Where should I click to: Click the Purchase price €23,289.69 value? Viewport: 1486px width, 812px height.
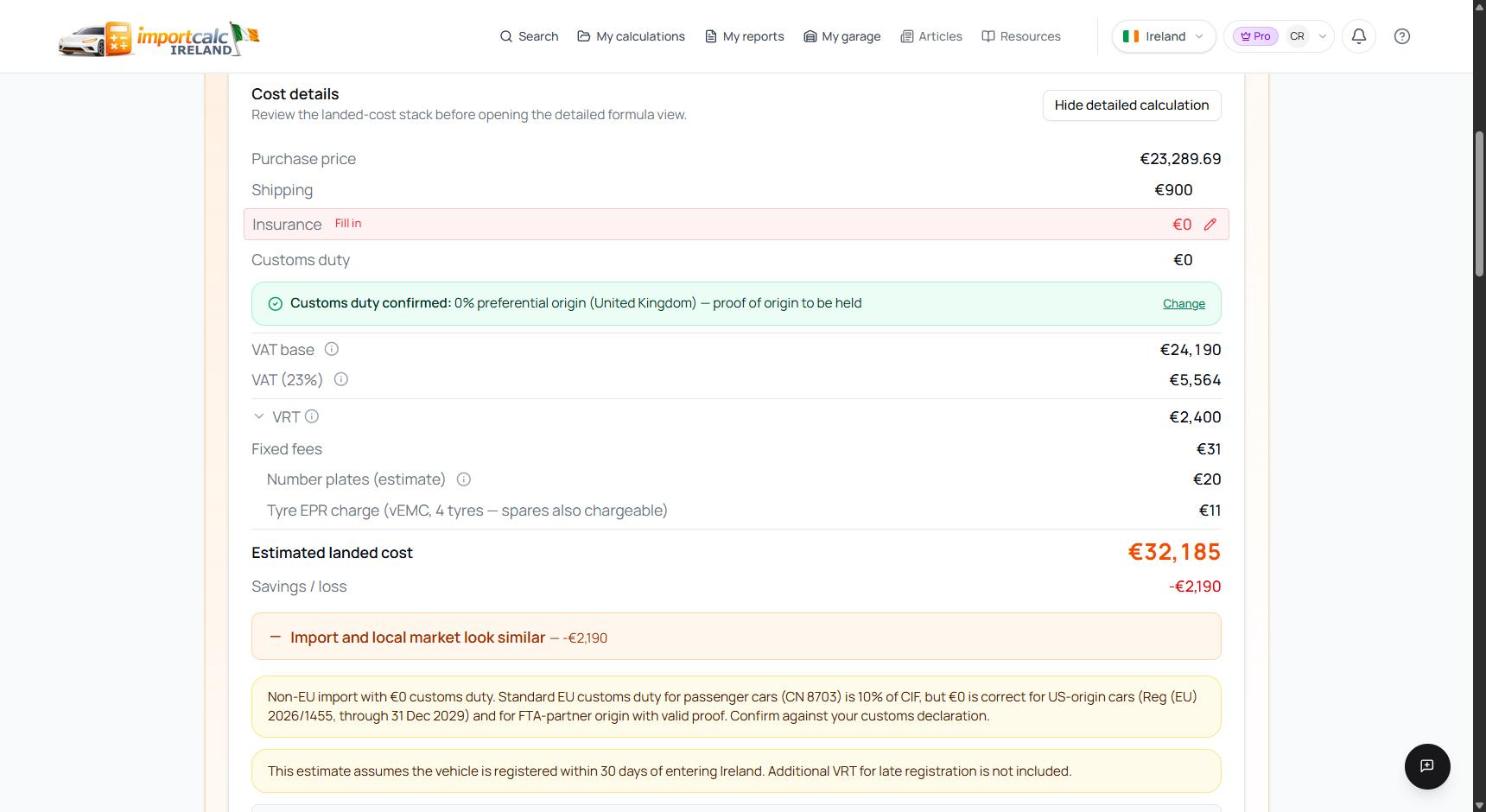[1180, 159]
